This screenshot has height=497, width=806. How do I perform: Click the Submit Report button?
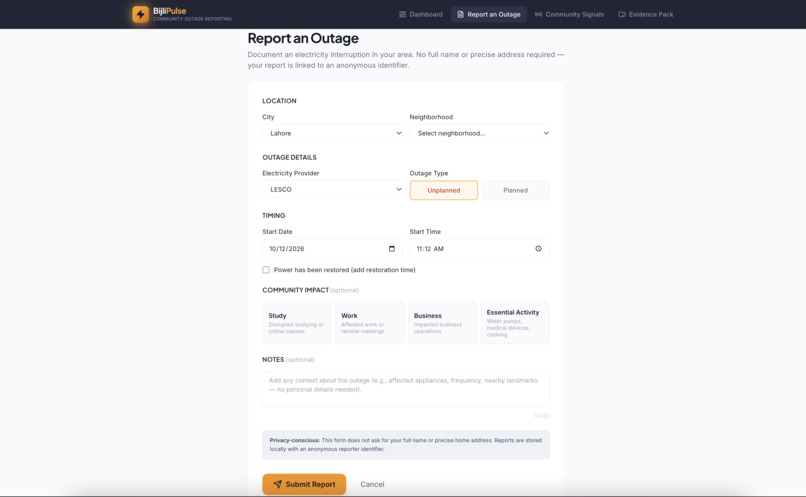click(x=304, y=484)
